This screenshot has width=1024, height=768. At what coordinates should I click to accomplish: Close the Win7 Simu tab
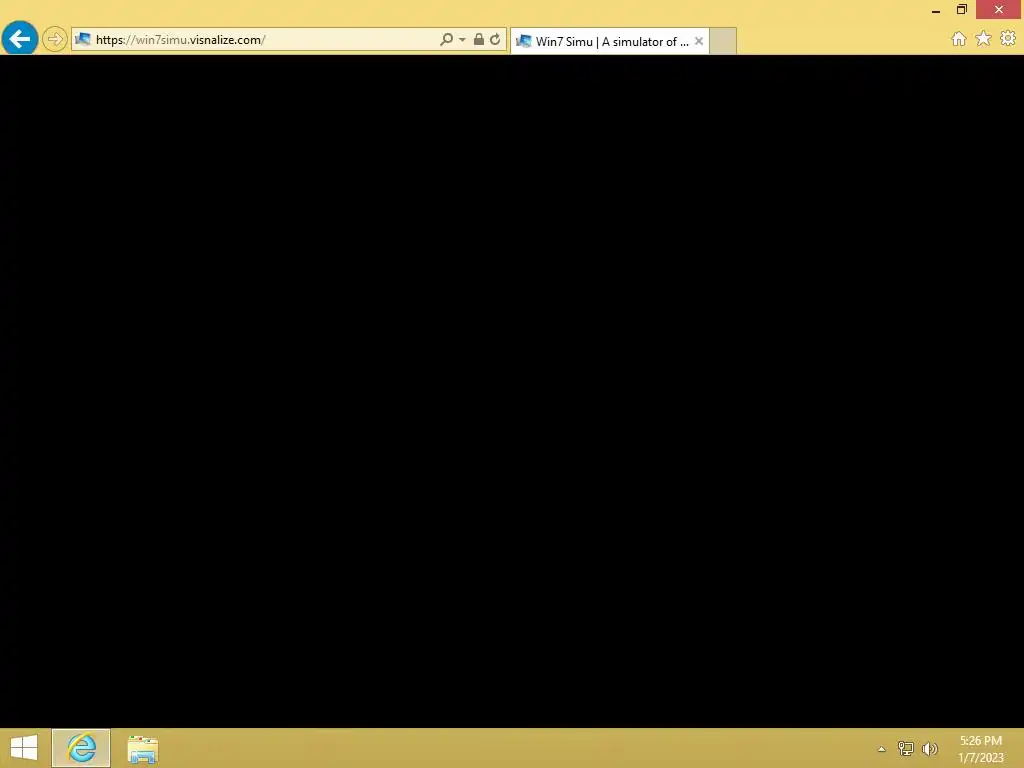(699, 41)
